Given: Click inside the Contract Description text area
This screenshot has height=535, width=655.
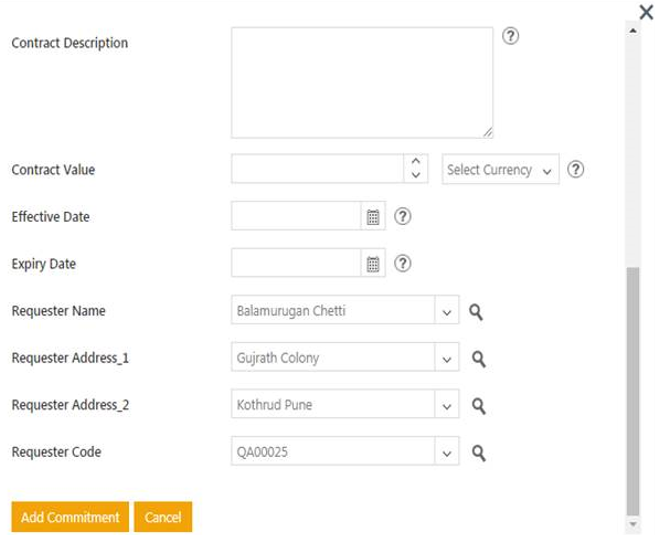Looking at the screenshot, I should tap(360, 80).
